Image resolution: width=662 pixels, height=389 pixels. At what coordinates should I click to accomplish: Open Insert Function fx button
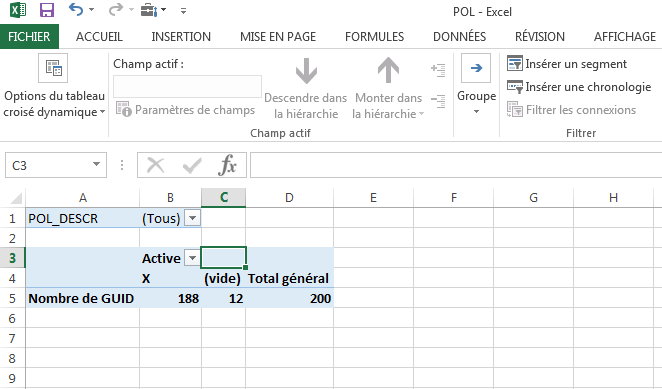point(228,165)
